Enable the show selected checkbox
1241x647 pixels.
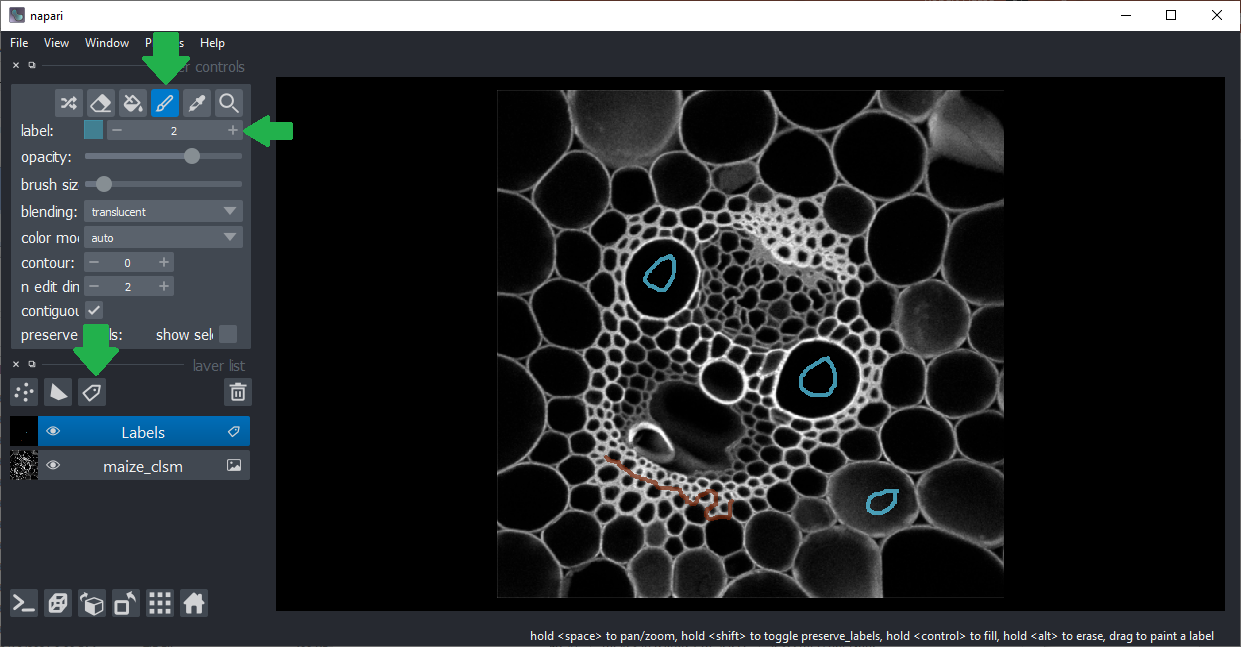tap(228, 334)
